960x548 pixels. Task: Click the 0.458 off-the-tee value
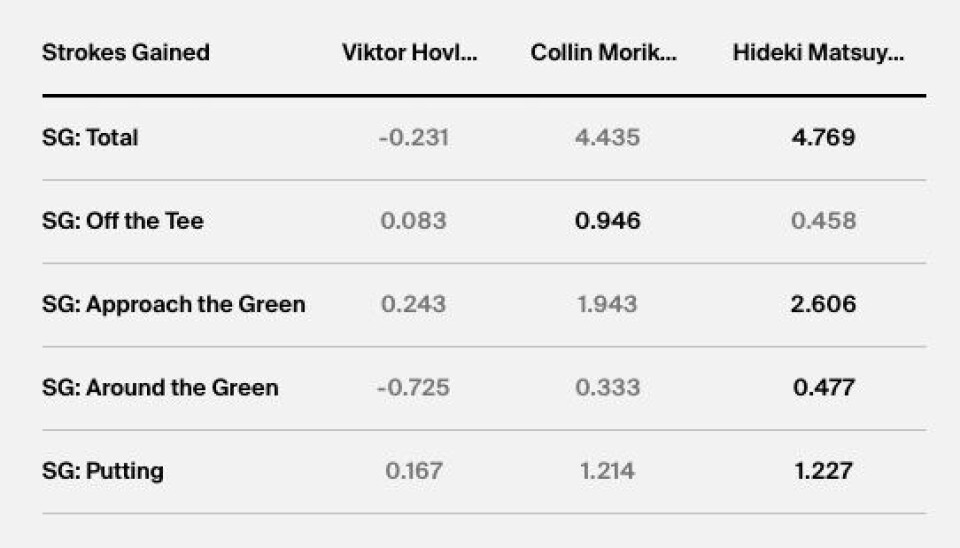[823, 220]
